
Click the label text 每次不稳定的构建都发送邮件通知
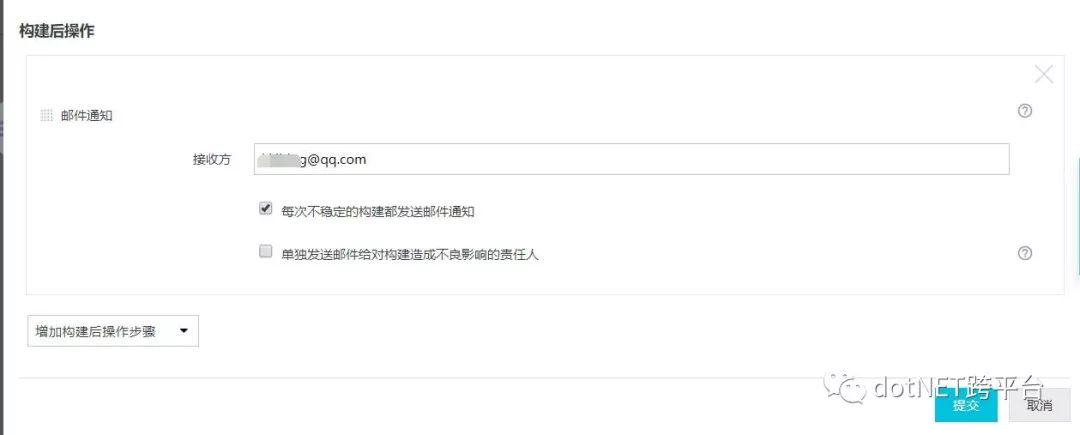[x=378, y=212]
